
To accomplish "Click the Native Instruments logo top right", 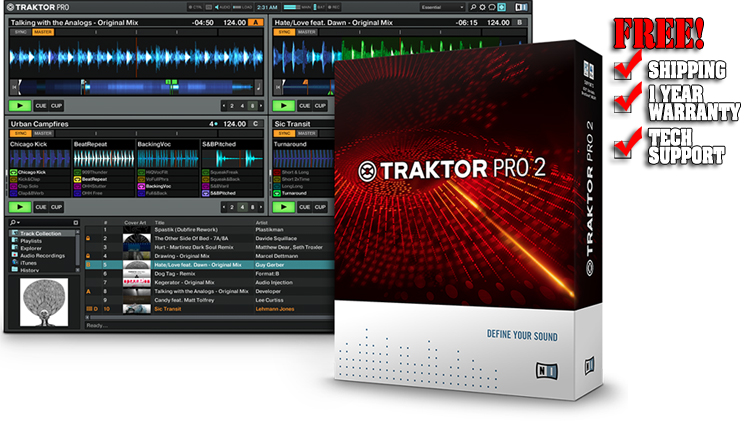I will pyautogui.click(x=521, y=7).
